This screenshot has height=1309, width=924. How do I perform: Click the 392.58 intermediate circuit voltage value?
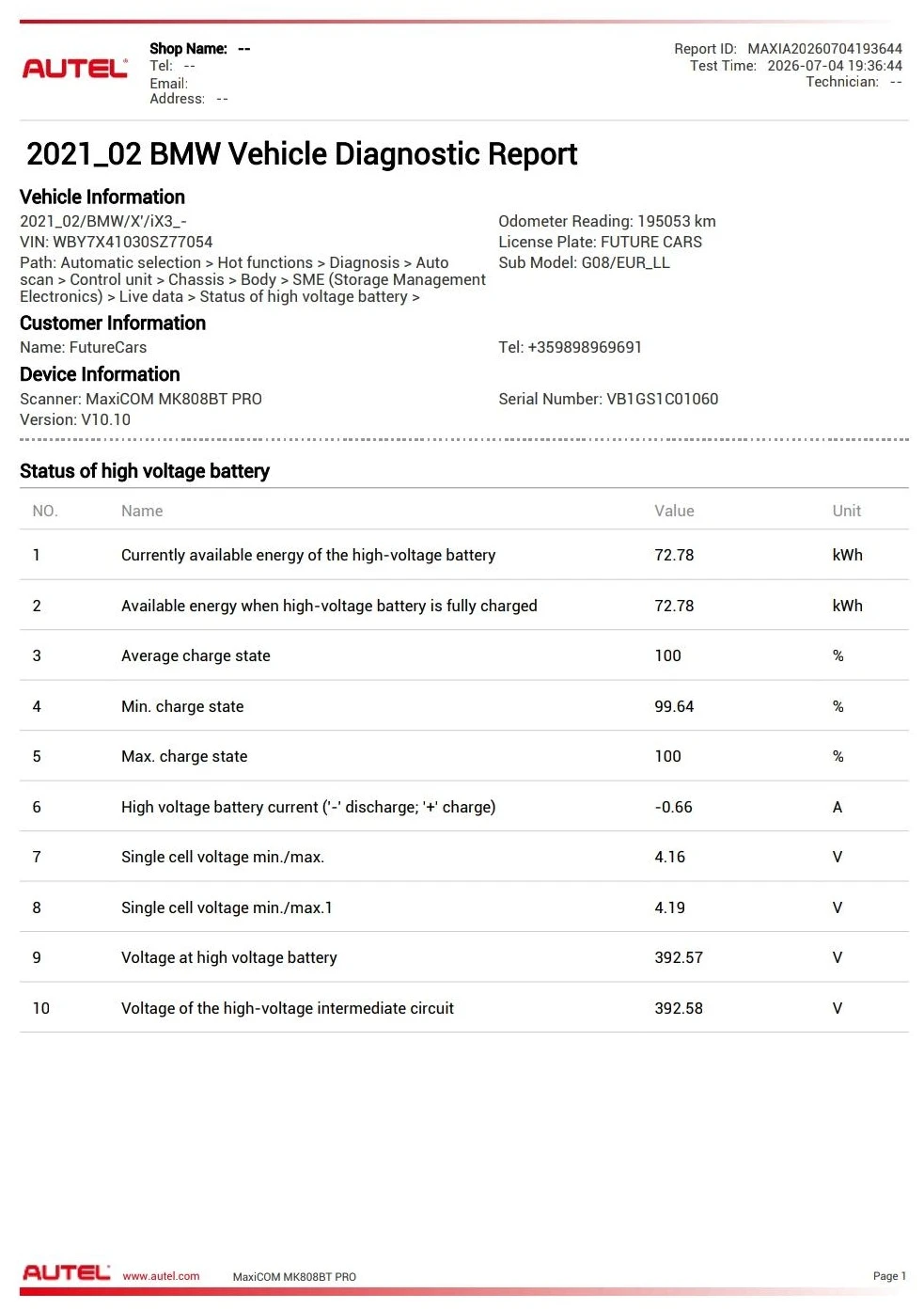tap(679, 1008)
